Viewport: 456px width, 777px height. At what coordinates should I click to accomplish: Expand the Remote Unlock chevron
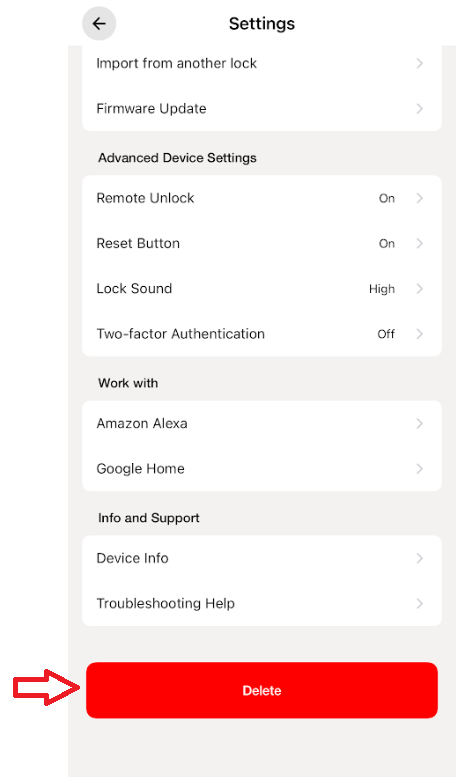point(419,198)
